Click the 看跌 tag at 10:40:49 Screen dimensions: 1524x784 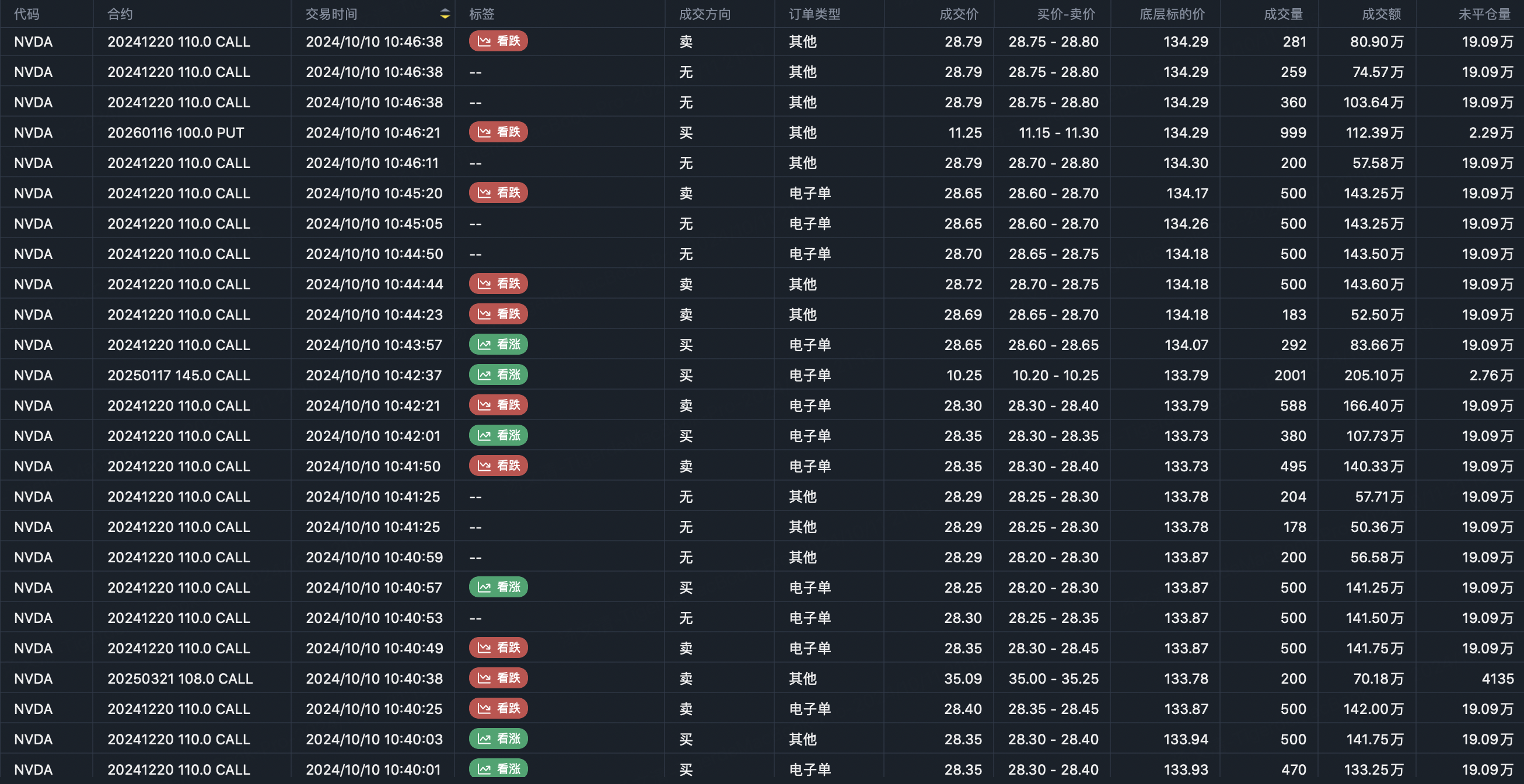tap(498, 648)
